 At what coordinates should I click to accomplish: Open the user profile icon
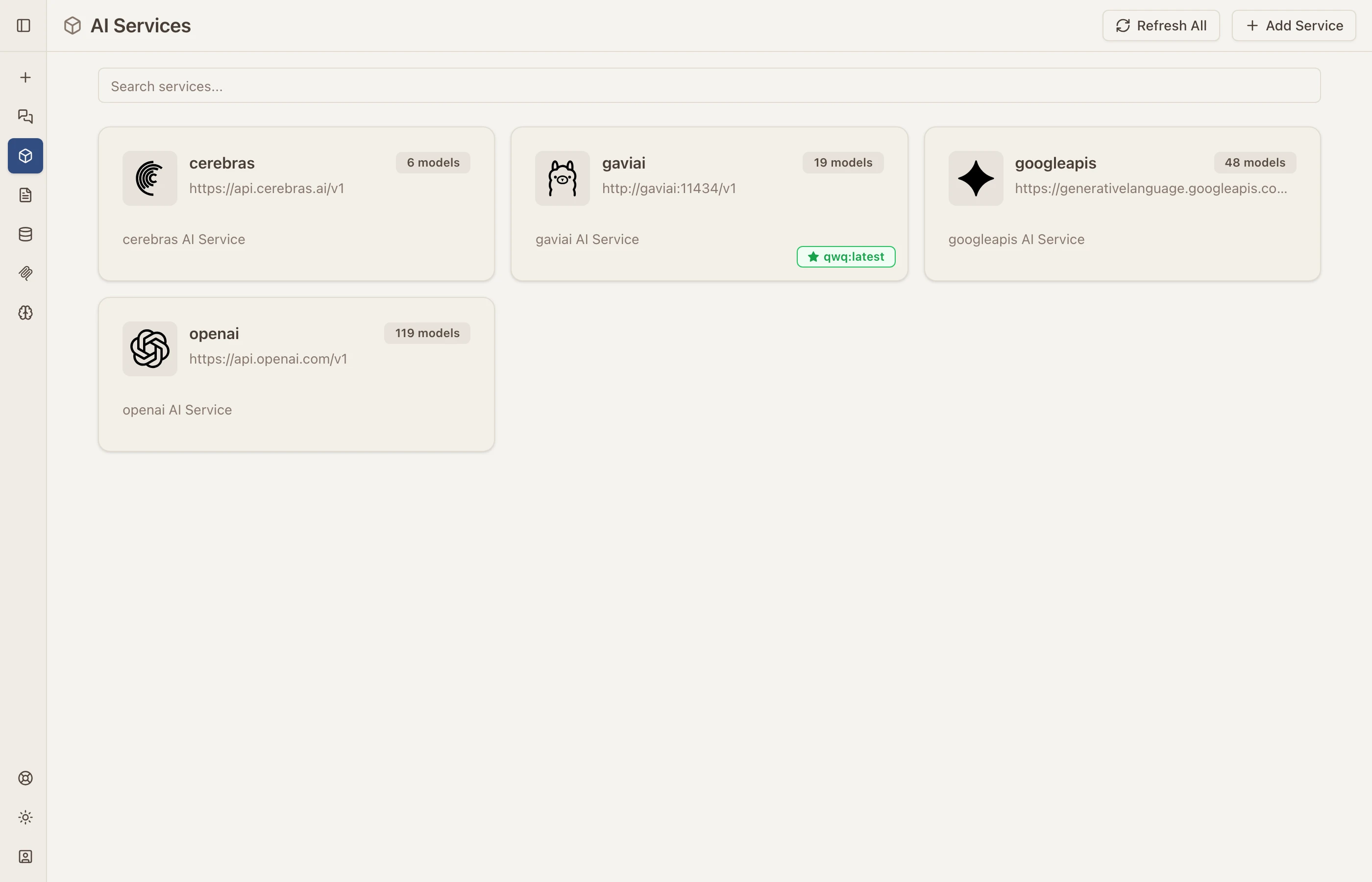[x=25, y=856]
